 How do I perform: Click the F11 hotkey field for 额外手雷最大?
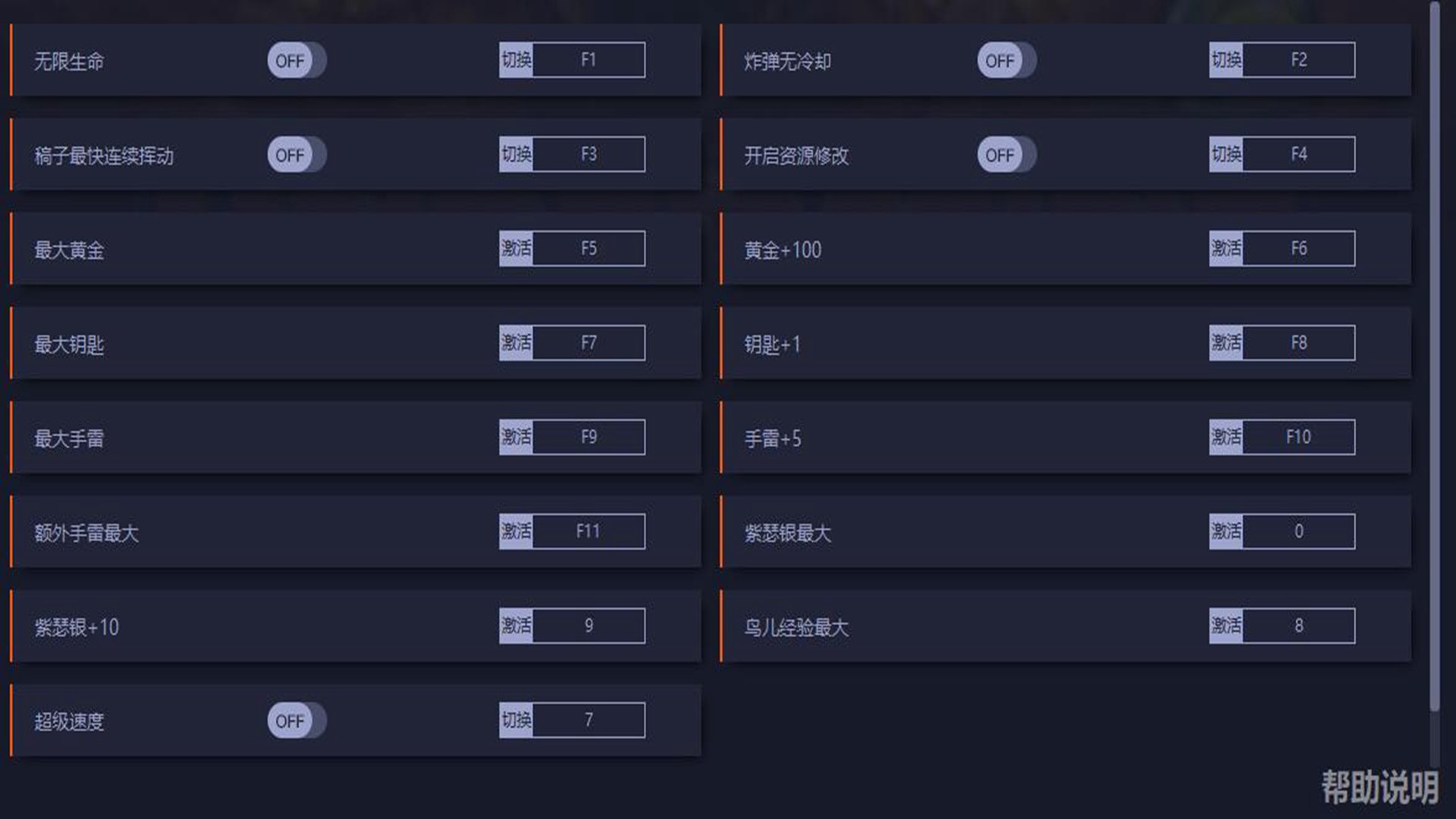click(588, 531)
